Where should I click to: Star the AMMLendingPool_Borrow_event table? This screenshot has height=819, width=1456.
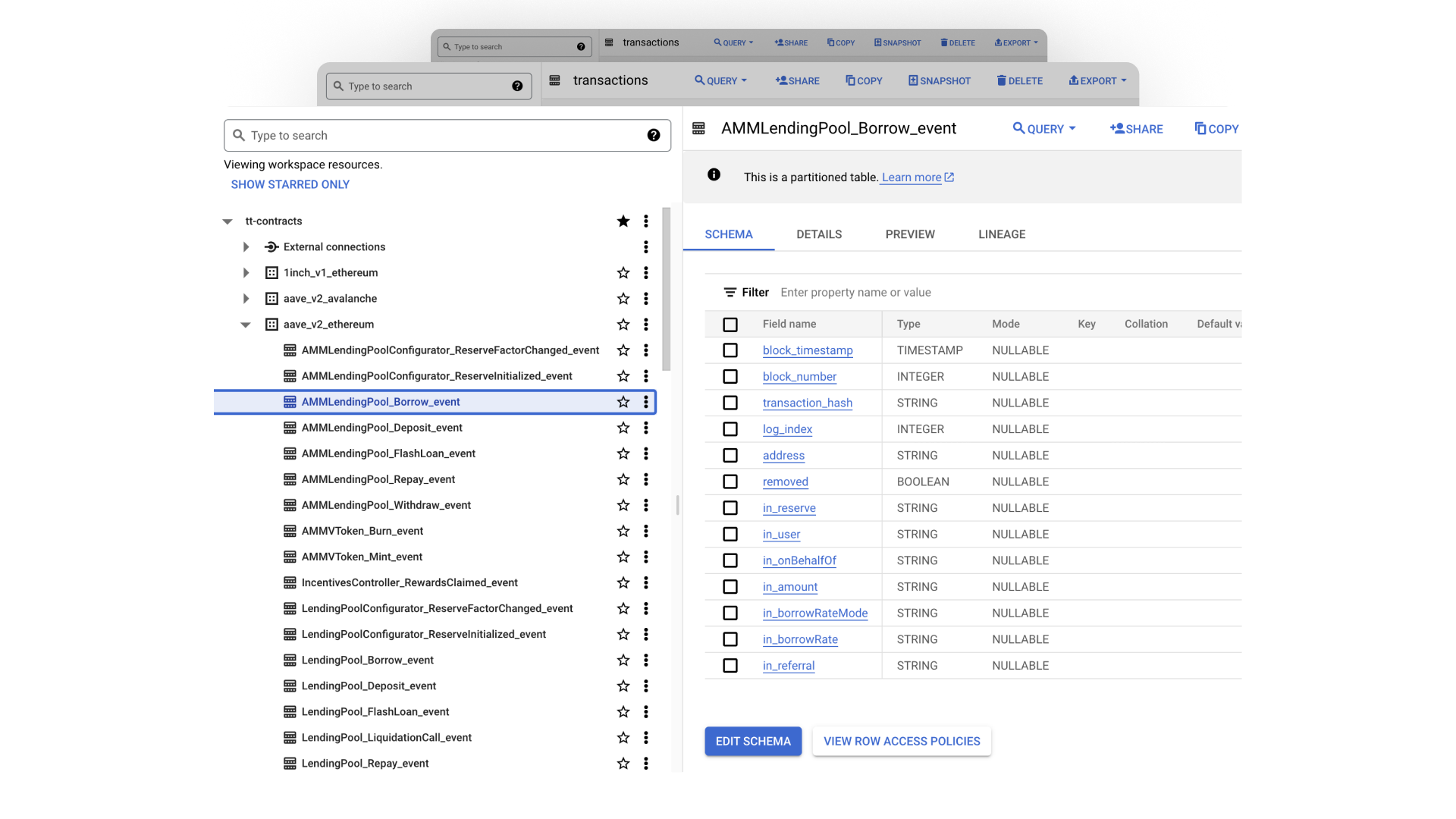[x=623, y=402]
